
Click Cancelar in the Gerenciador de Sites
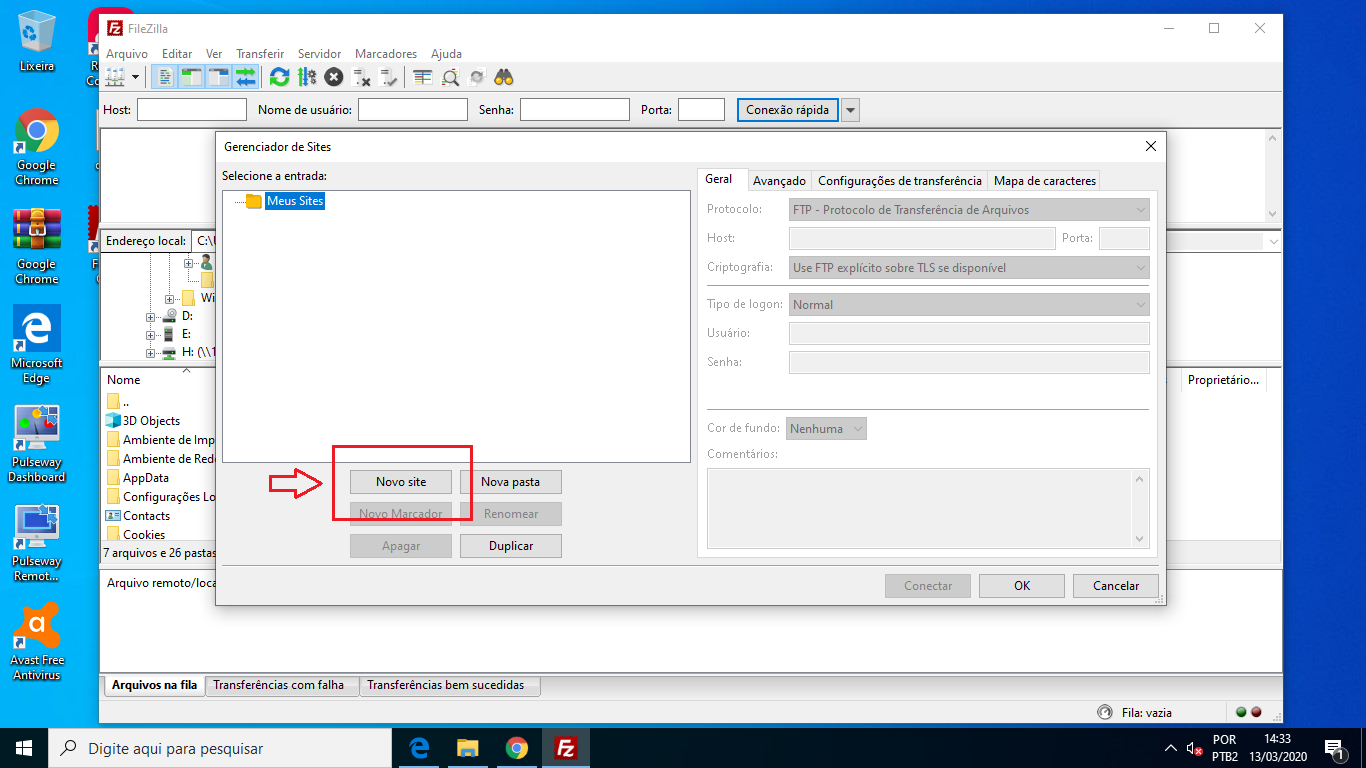[x=1116, y=586]
